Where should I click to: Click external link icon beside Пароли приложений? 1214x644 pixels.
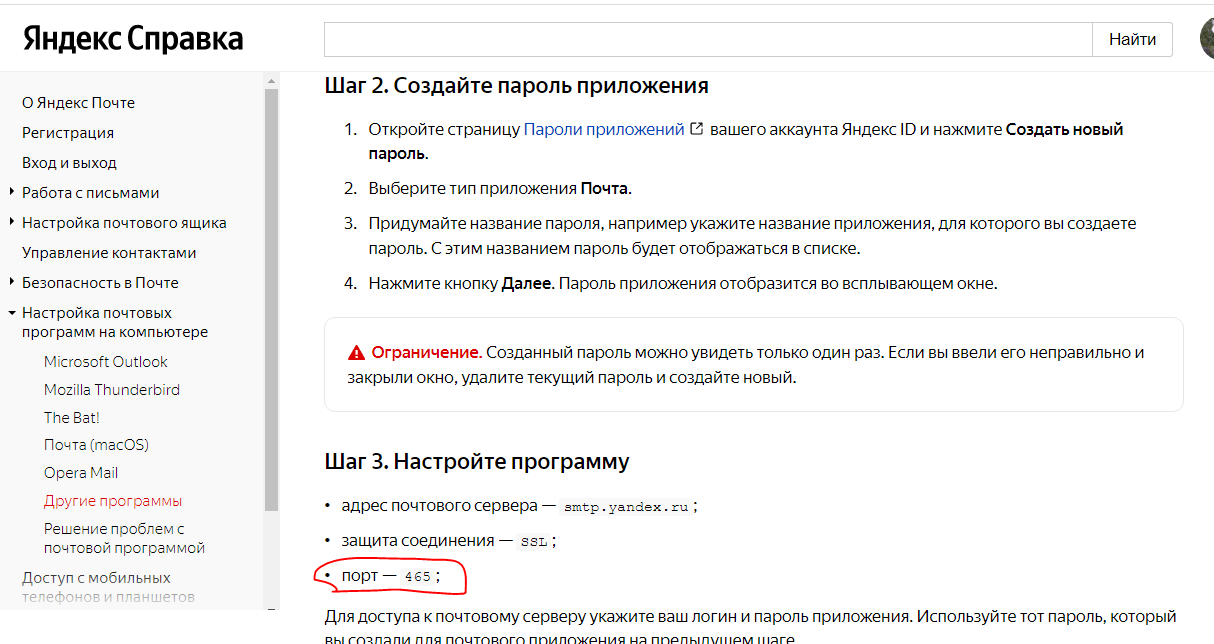coord(697,129)
